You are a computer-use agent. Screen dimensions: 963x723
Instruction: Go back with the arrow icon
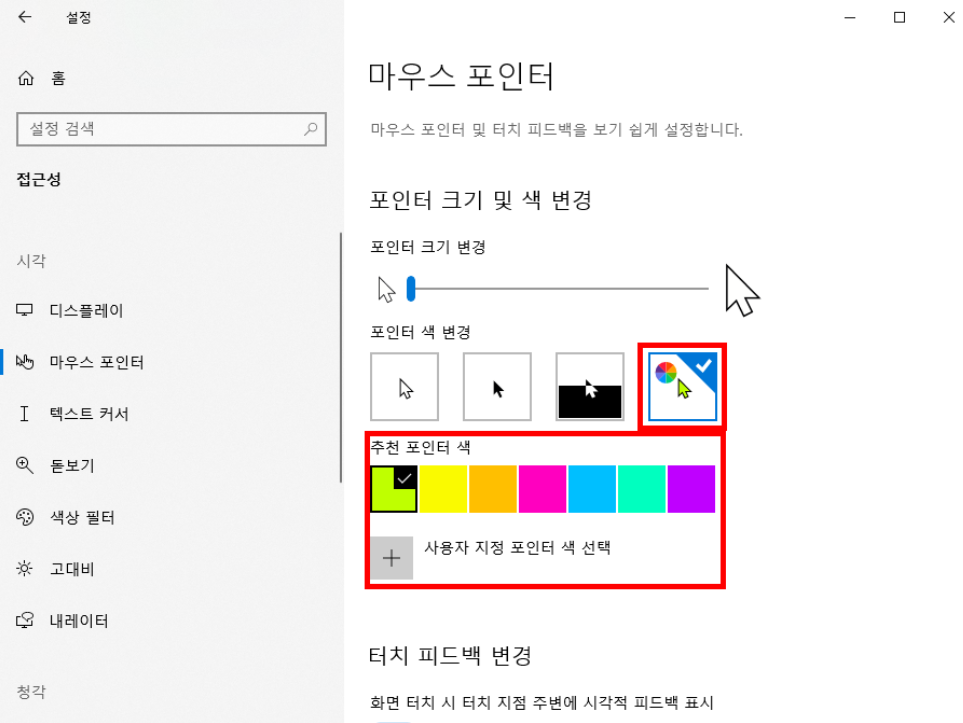25,17
